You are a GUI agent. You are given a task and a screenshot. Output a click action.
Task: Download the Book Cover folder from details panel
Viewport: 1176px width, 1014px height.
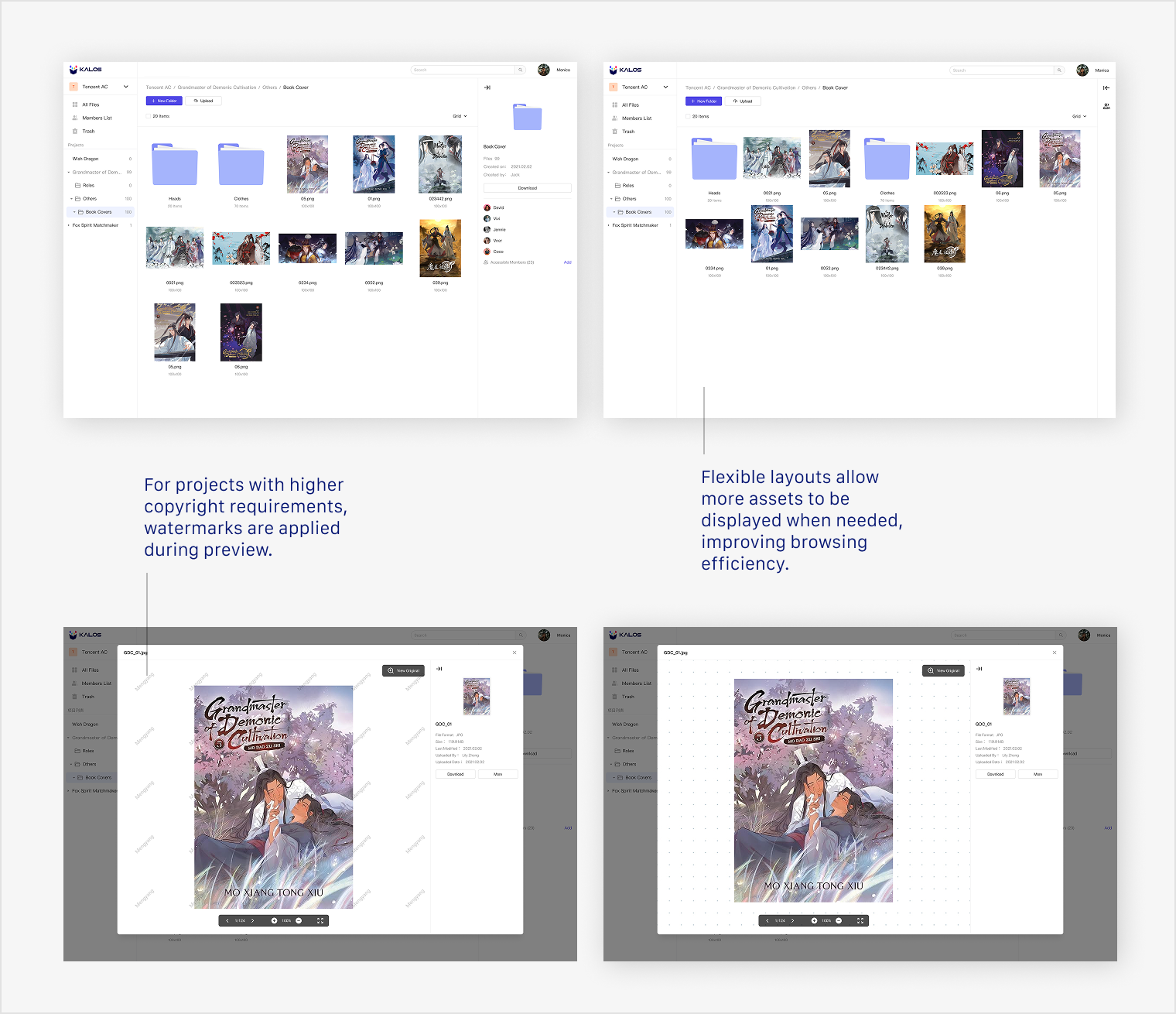tap(528, 188)
